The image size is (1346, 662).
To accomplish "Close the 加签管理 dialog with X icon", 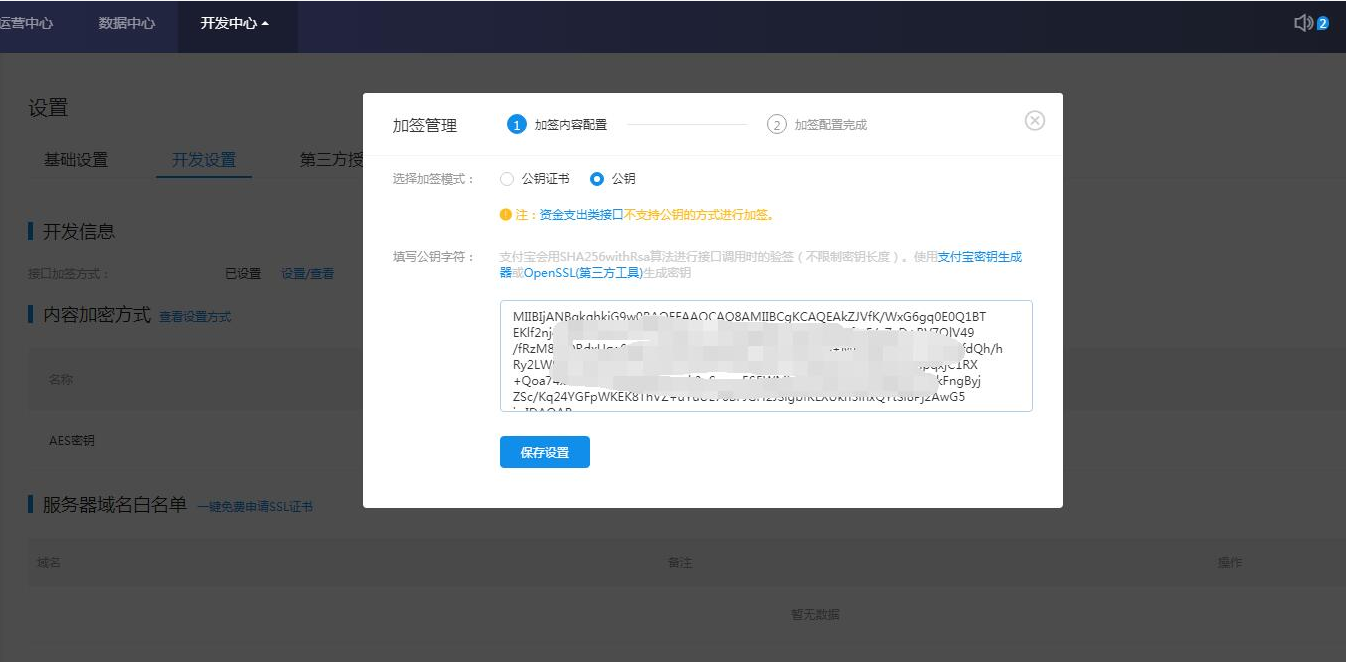I will coord(1035,120).
